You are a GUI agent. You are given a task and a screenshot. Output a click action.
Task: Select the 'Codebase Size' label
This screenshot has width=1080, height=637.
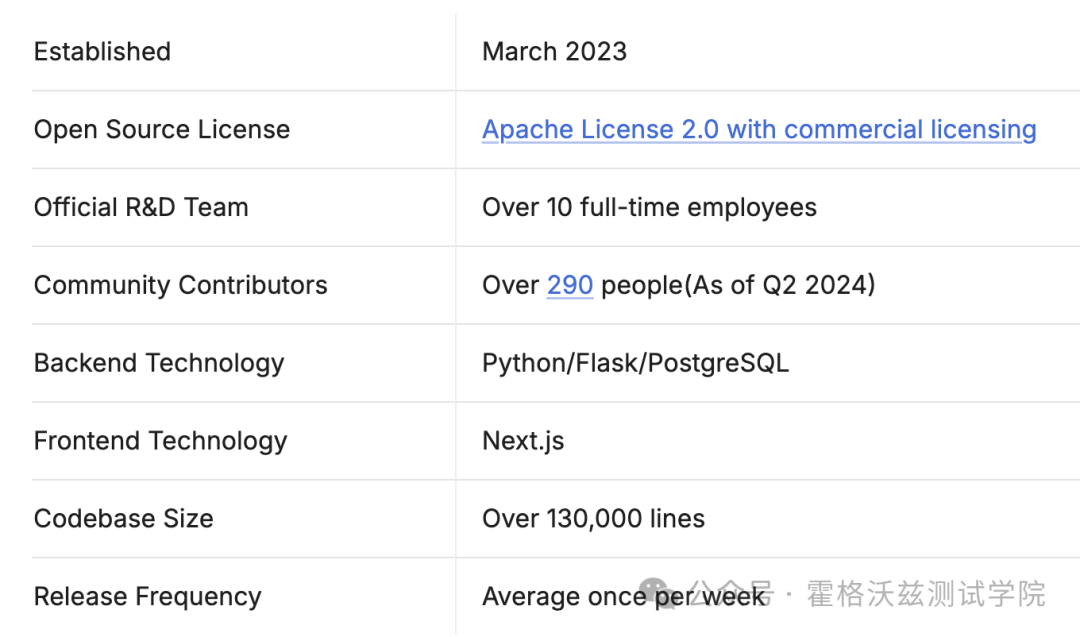coord(124,519)
